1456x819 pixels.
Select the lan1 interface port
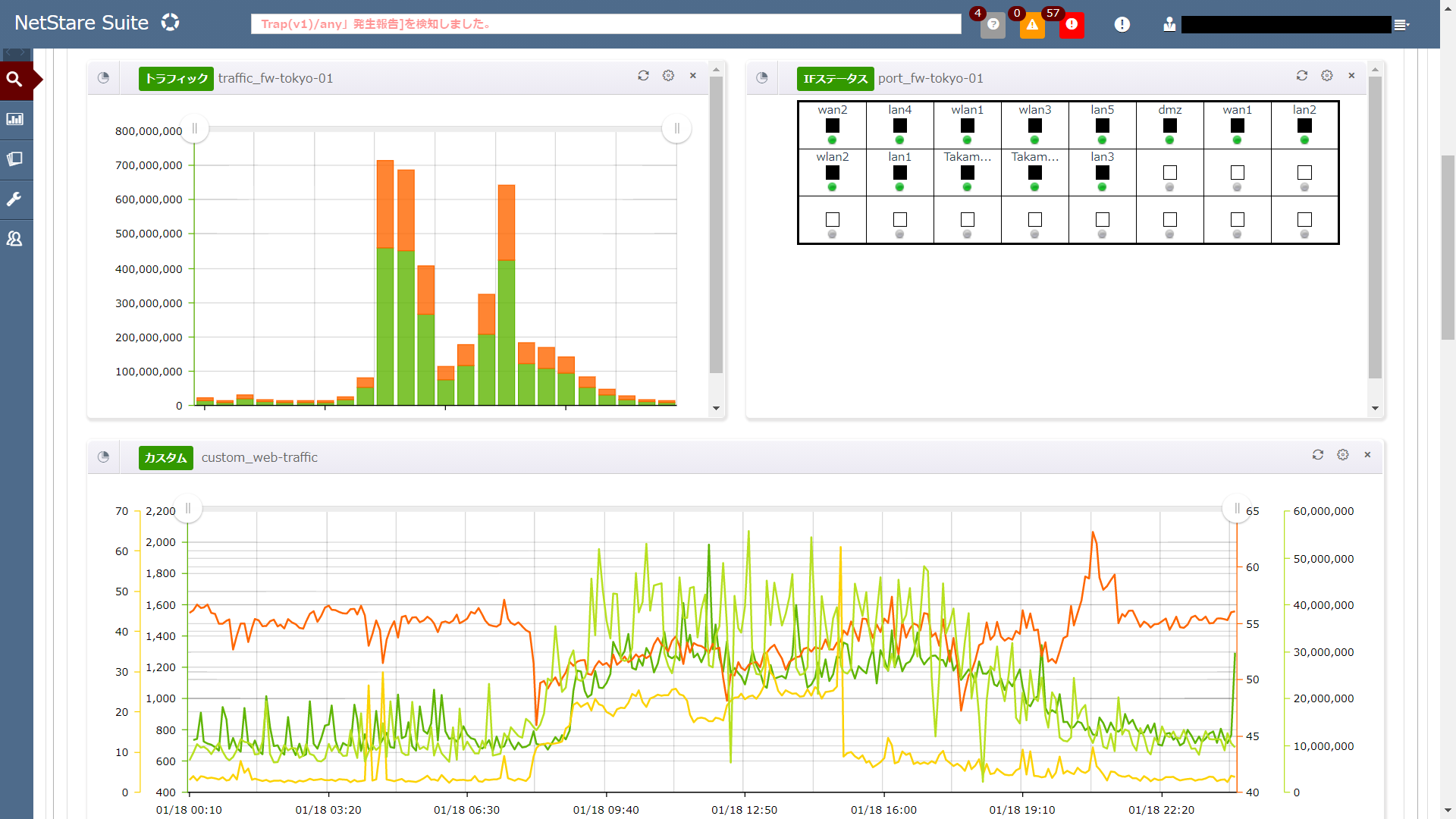[x=900, y=172]
